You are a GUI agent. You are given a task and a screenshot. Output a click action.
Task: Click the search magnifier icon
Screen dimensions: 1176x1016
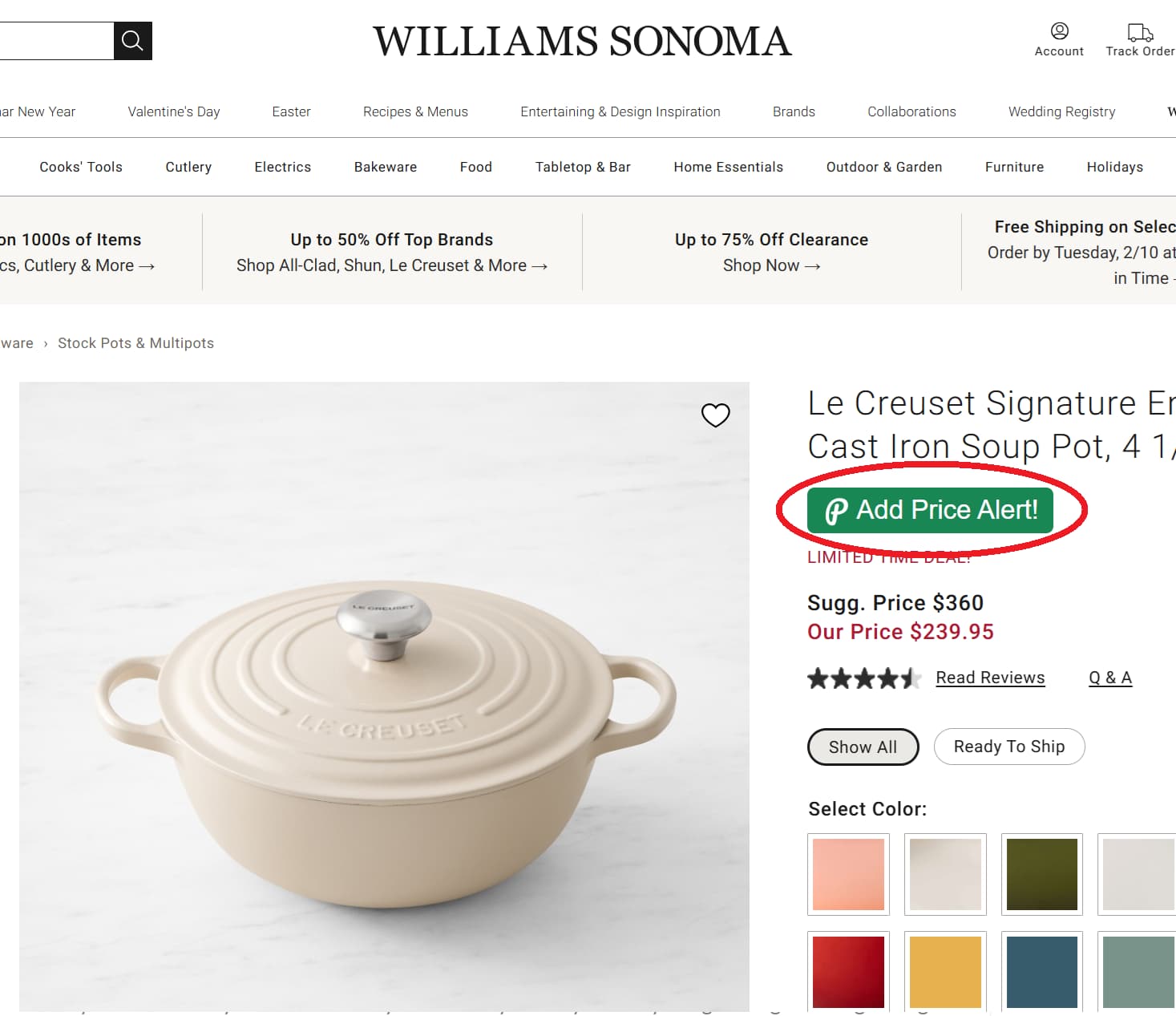tap(131, 40)
